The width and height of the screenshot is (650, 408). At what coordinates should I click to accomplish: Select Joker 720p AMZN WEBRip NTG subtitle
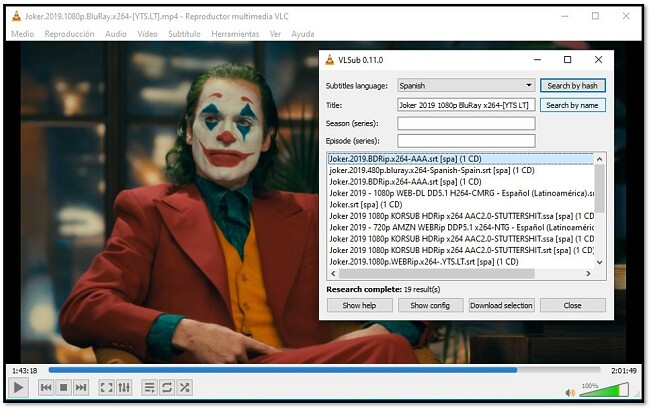(461, 228)
